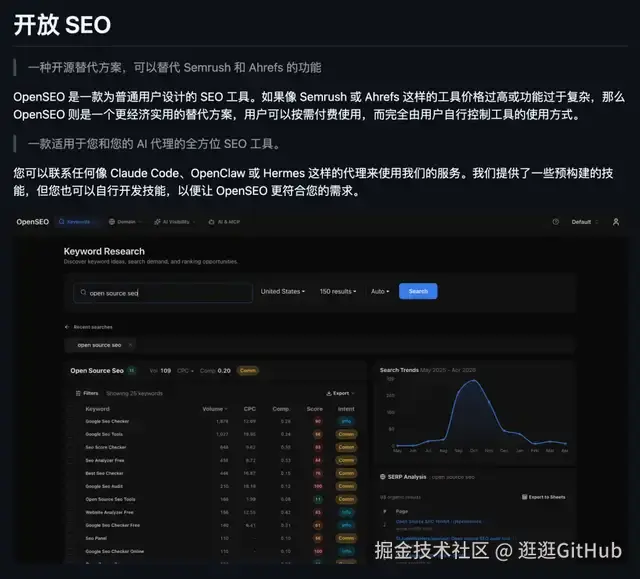This screenshot has height=579, width=640.
Task: Click the Search Trends title
Action: pyautogui.click(x=399, y=370)
